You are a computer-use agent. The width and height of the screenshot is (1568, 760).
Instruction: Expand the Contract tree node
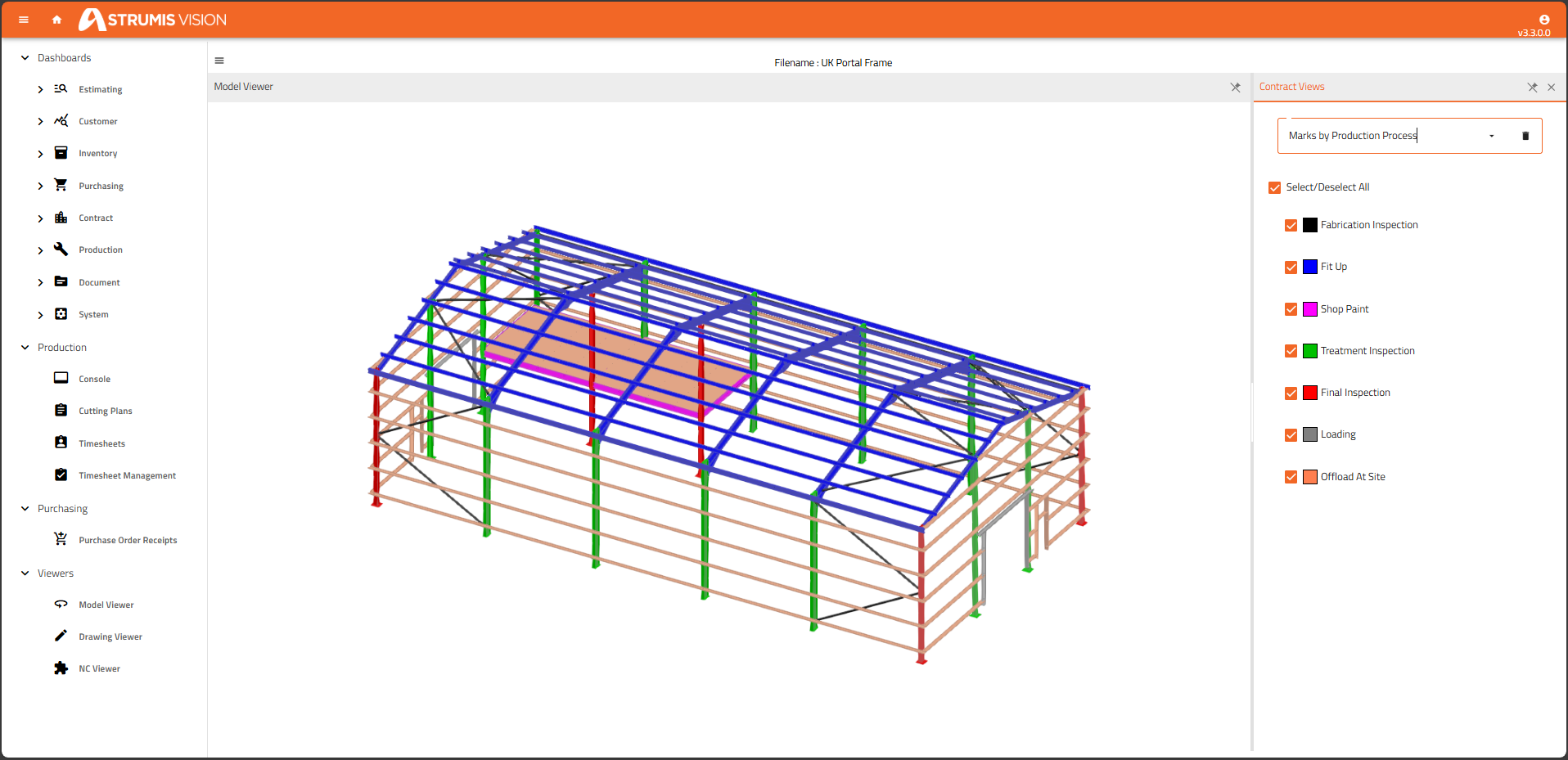point(40,218)
